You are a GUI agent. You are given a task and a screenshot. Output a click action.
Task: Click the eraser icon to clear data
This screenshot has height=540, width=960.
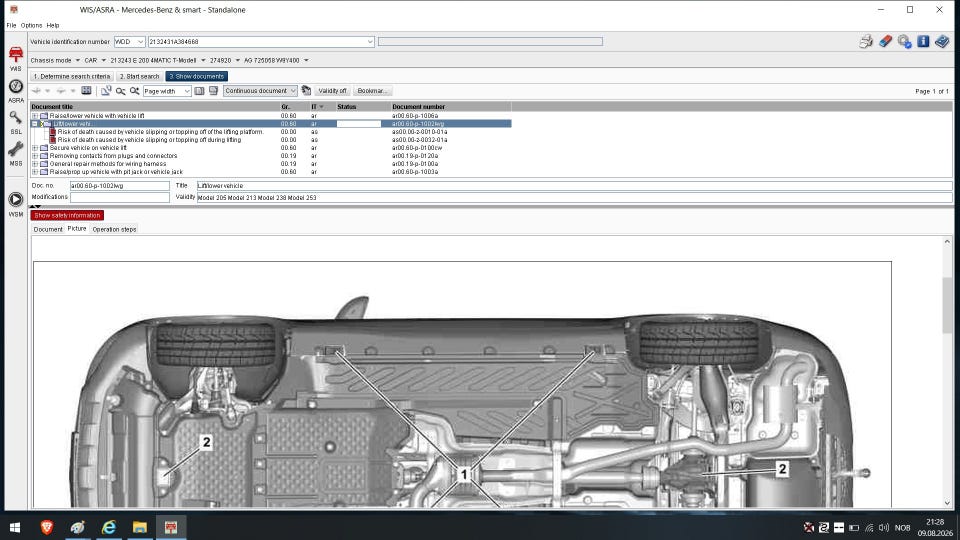tap(885, 42)
